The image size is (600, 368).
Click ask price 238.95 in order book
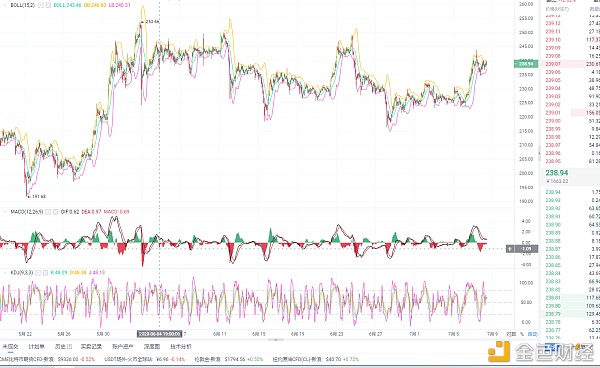pyautogui.click(x=553, y=161)
